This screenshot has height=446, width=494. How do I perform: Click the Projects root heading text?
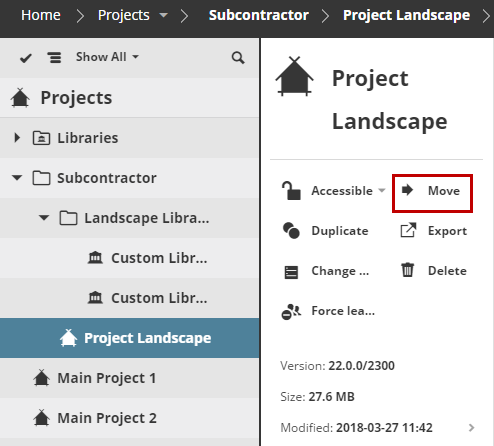[76, 98]
